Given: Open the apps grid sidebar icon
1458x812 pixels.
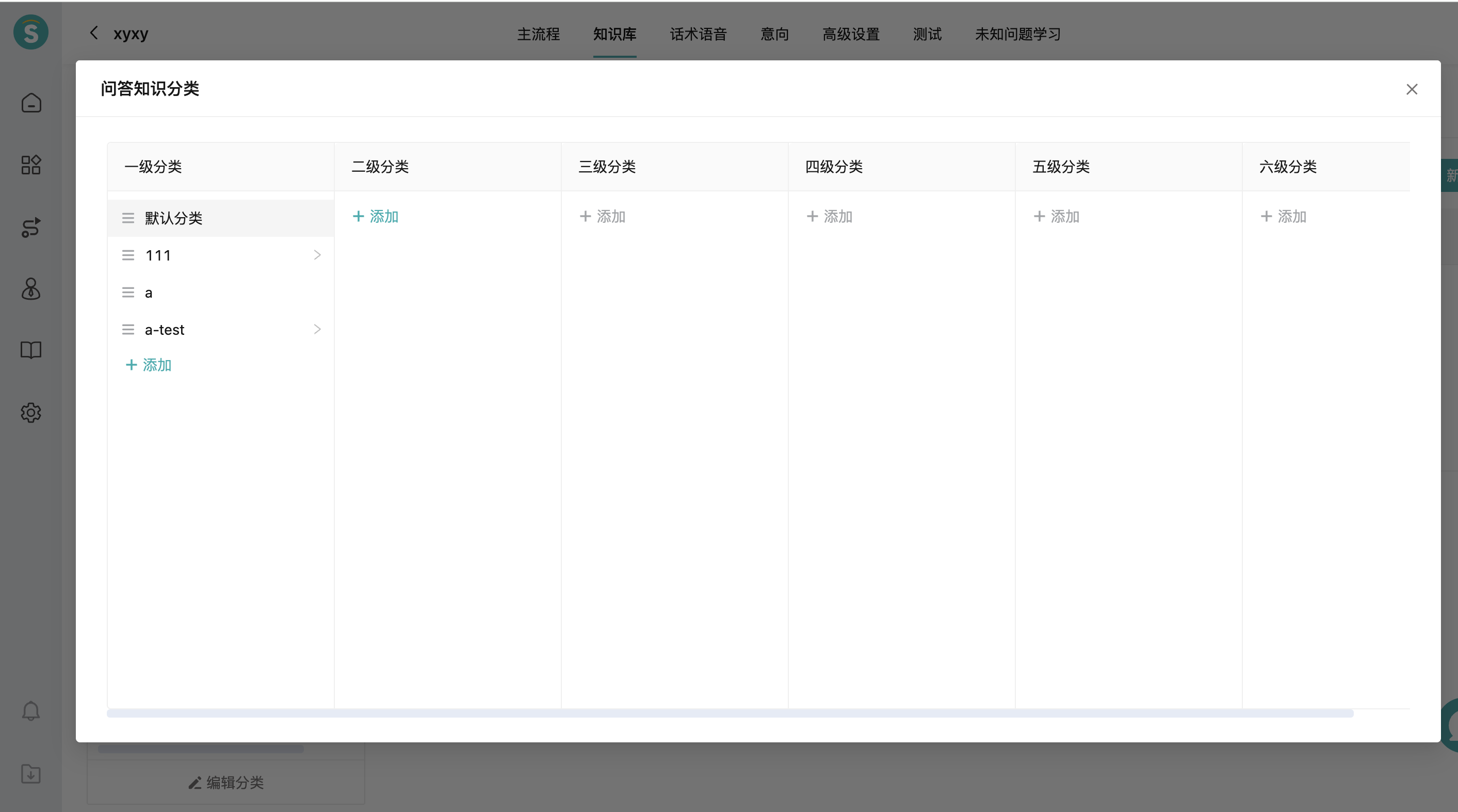Looking at the screenshot, I should point(31,165).
